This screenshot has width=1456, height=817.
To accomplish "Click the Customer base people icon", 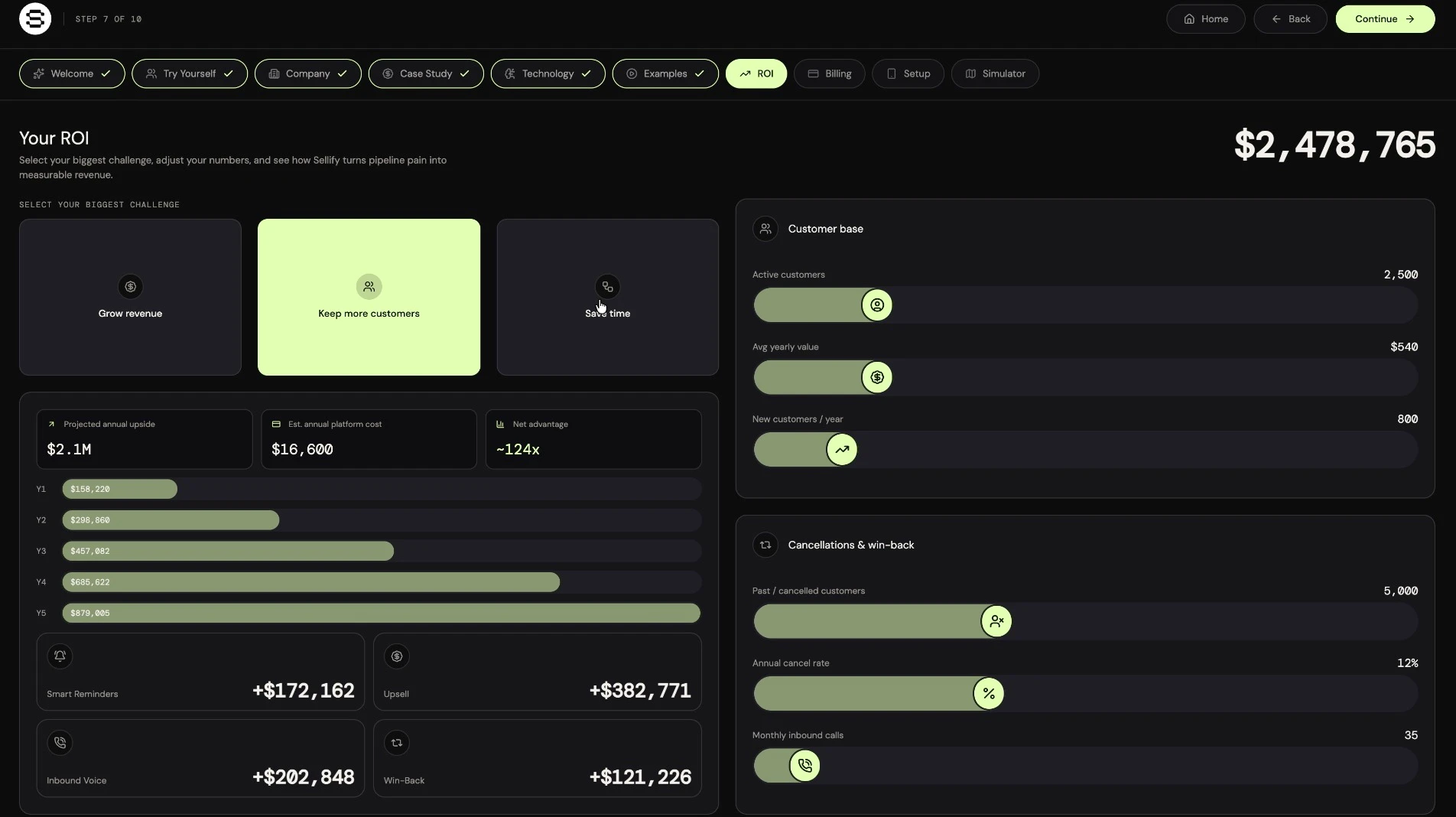I will point(765,229).
